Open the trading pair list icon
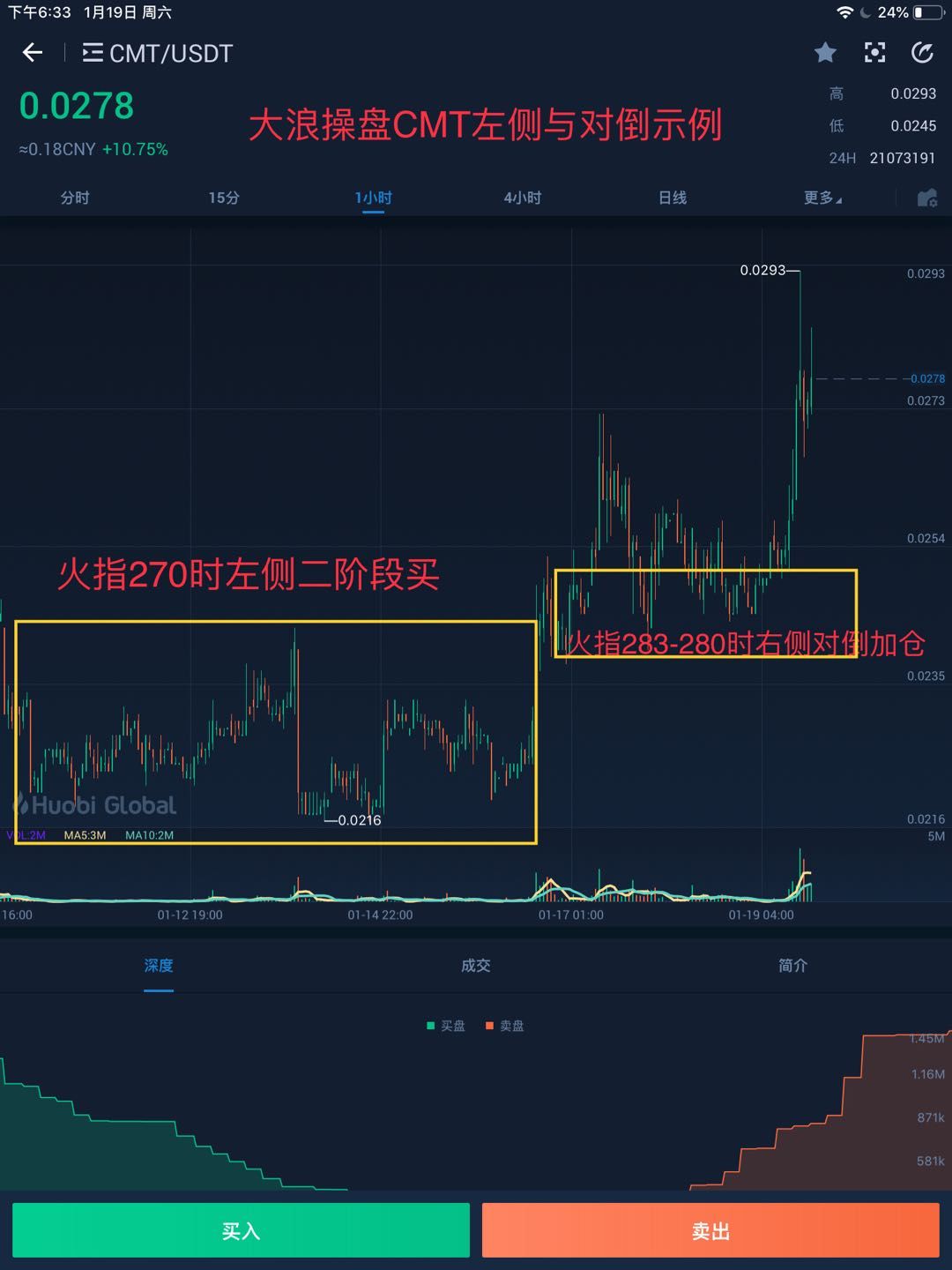952x1270 pixels. 93,53
